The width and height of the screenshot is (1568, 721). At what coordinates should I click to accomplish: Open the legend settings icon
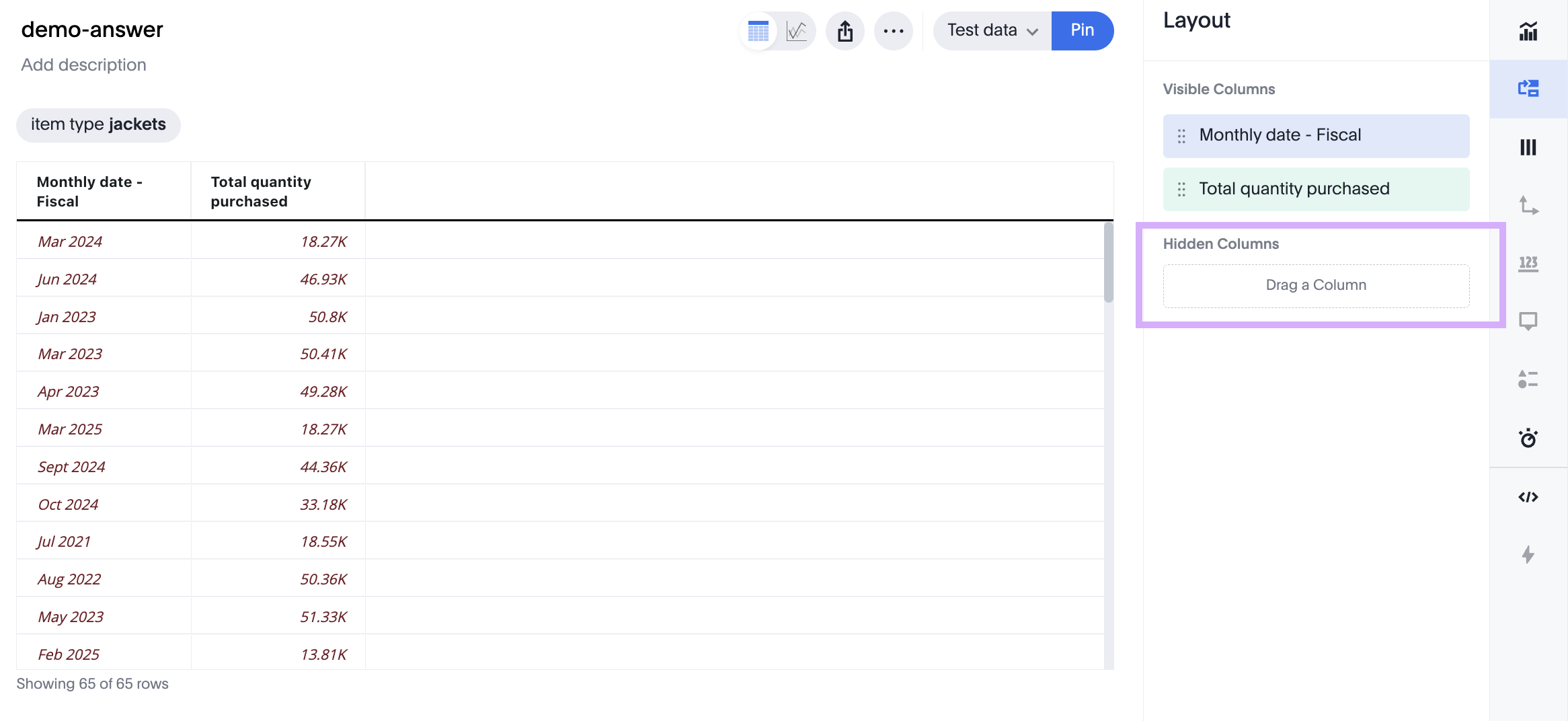pyautogui.click(x=1528, y=380)
